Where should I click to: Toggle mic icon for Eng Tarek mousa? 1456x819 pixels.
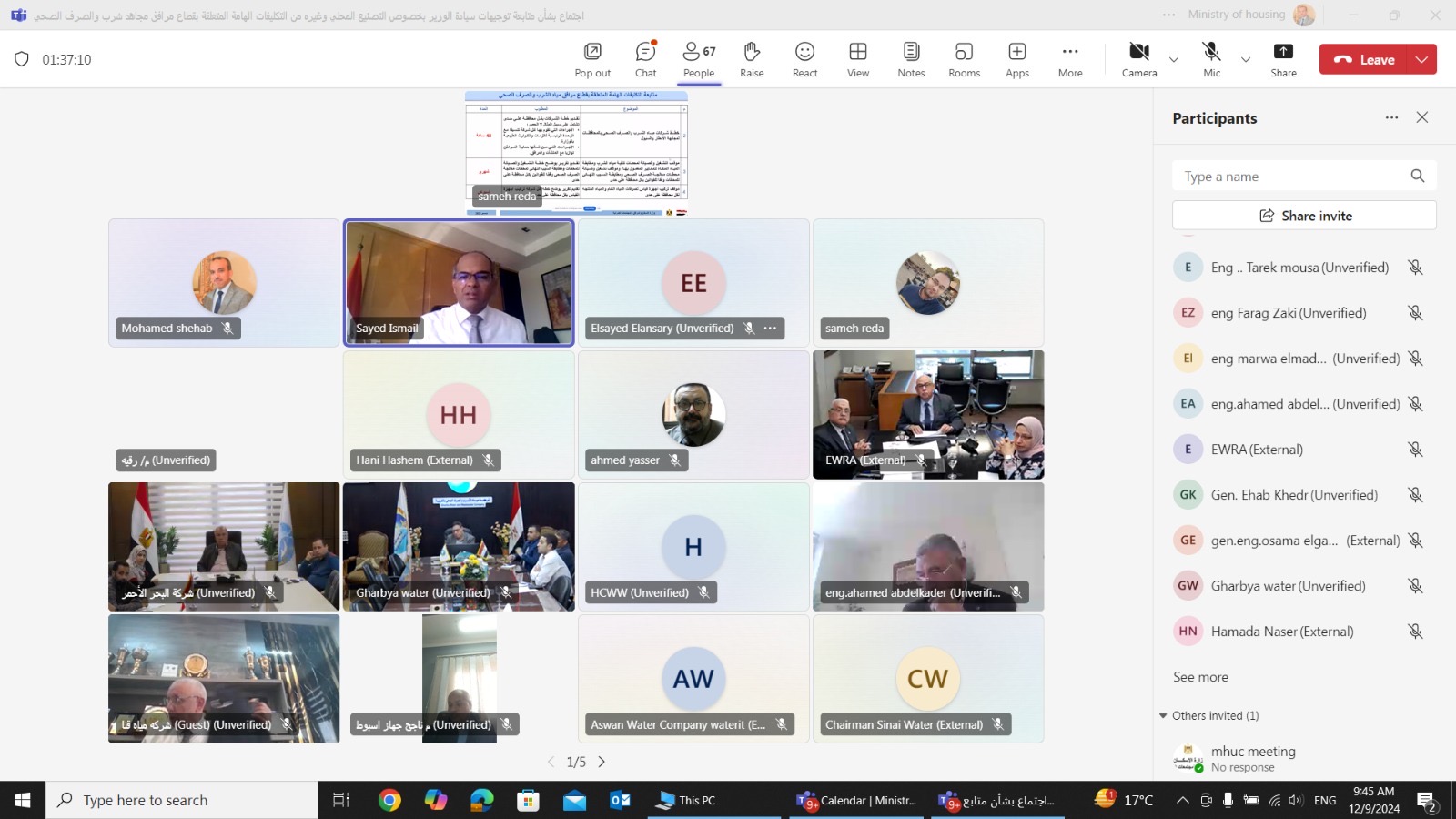(x=1415, y=268)
